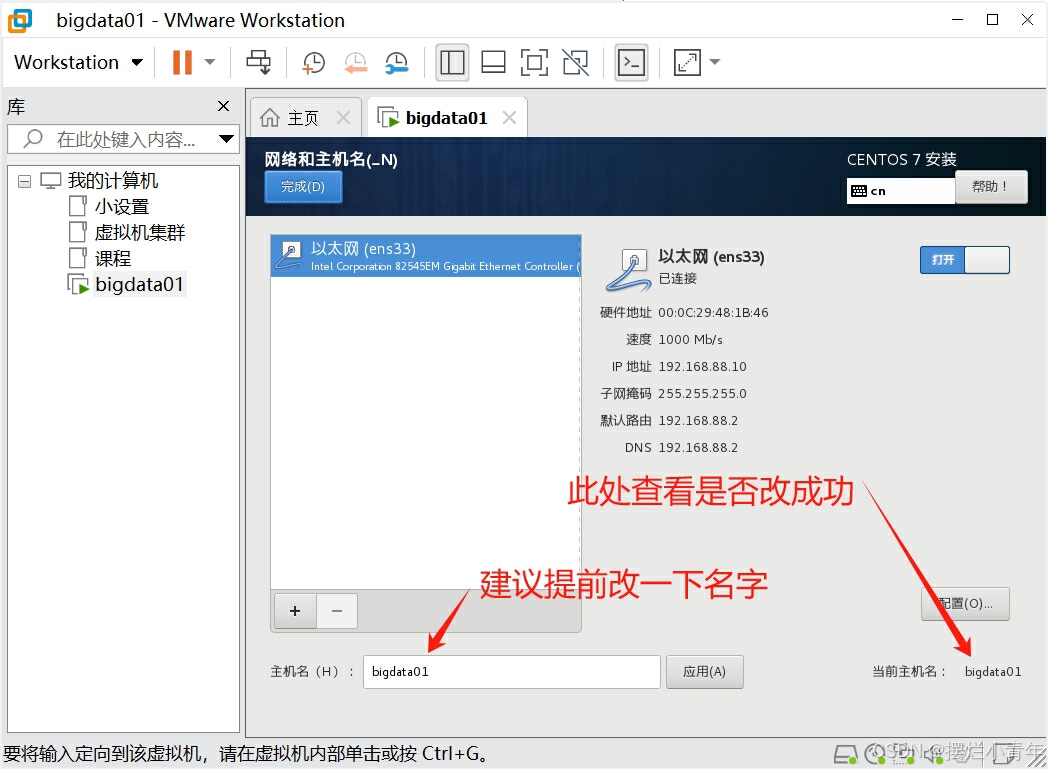Screen dimensions: 1048x769
Task: Click the 子网掩码 255.255.255.0 value
Action: click(x=702, y=394)
